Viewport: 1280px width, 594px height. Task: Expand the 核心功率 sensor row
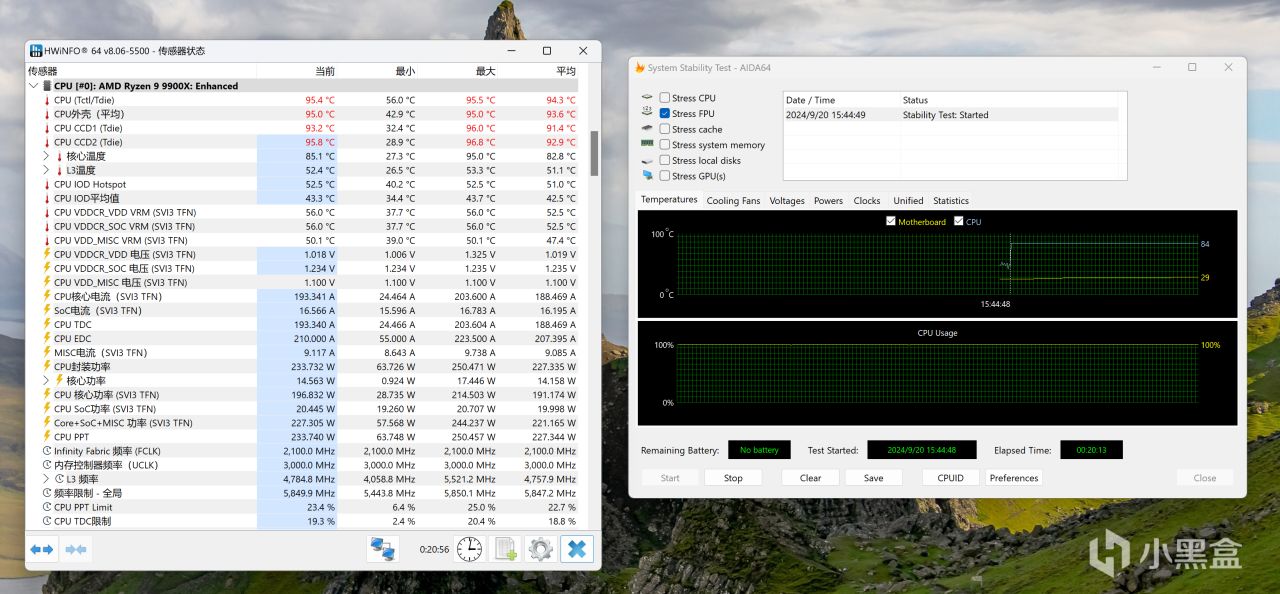click(46, 380)
